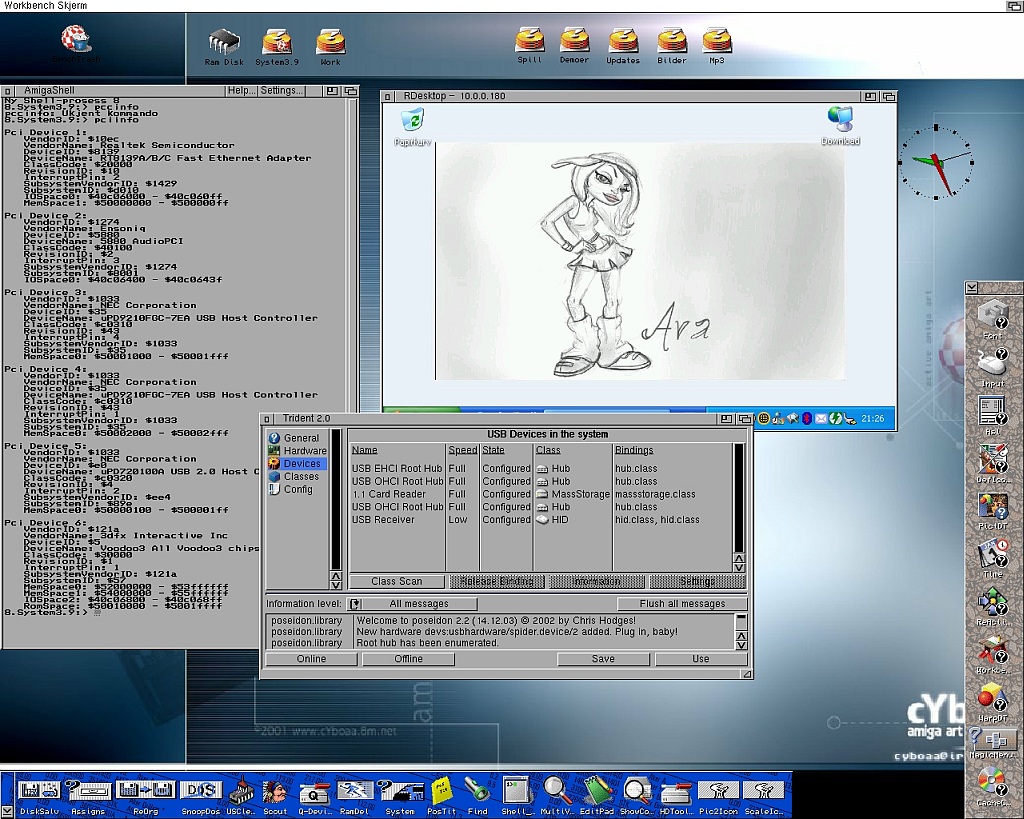Click the 21:26 clock in RDesktop tray

click(872, 419)
